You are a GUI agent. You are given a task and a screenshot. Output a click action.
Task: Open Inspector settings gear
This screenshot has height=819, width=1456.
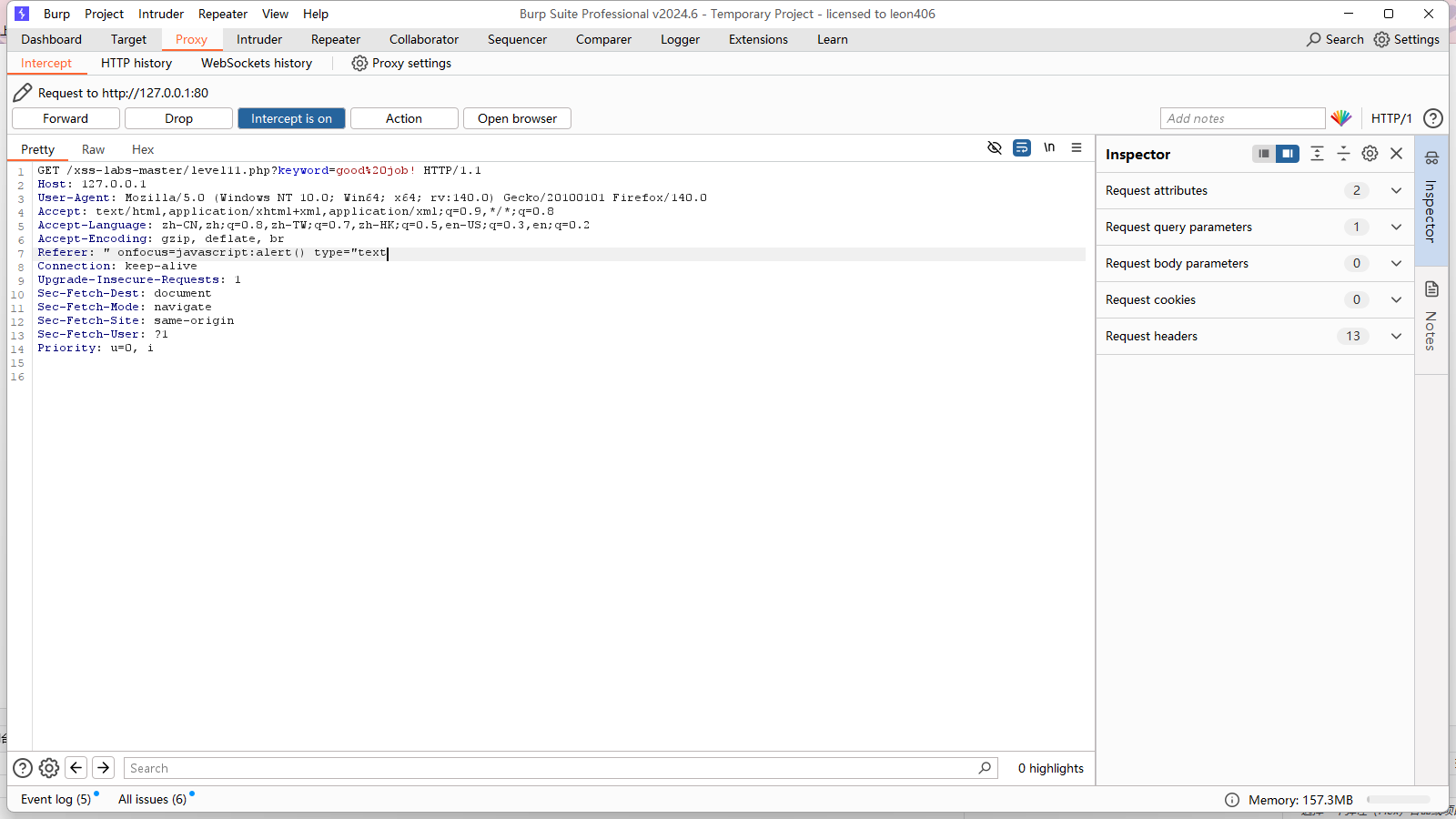[x=1370, y=154]
